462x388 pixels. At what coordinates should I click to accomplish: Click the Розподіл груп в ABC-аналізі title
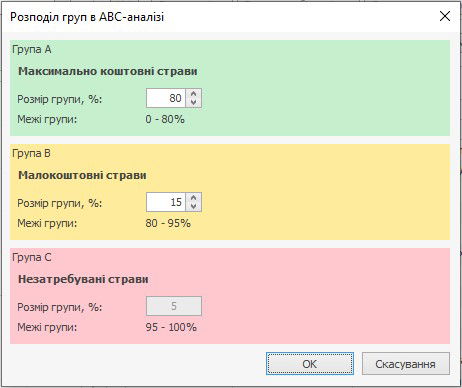(x=87, y=17)
